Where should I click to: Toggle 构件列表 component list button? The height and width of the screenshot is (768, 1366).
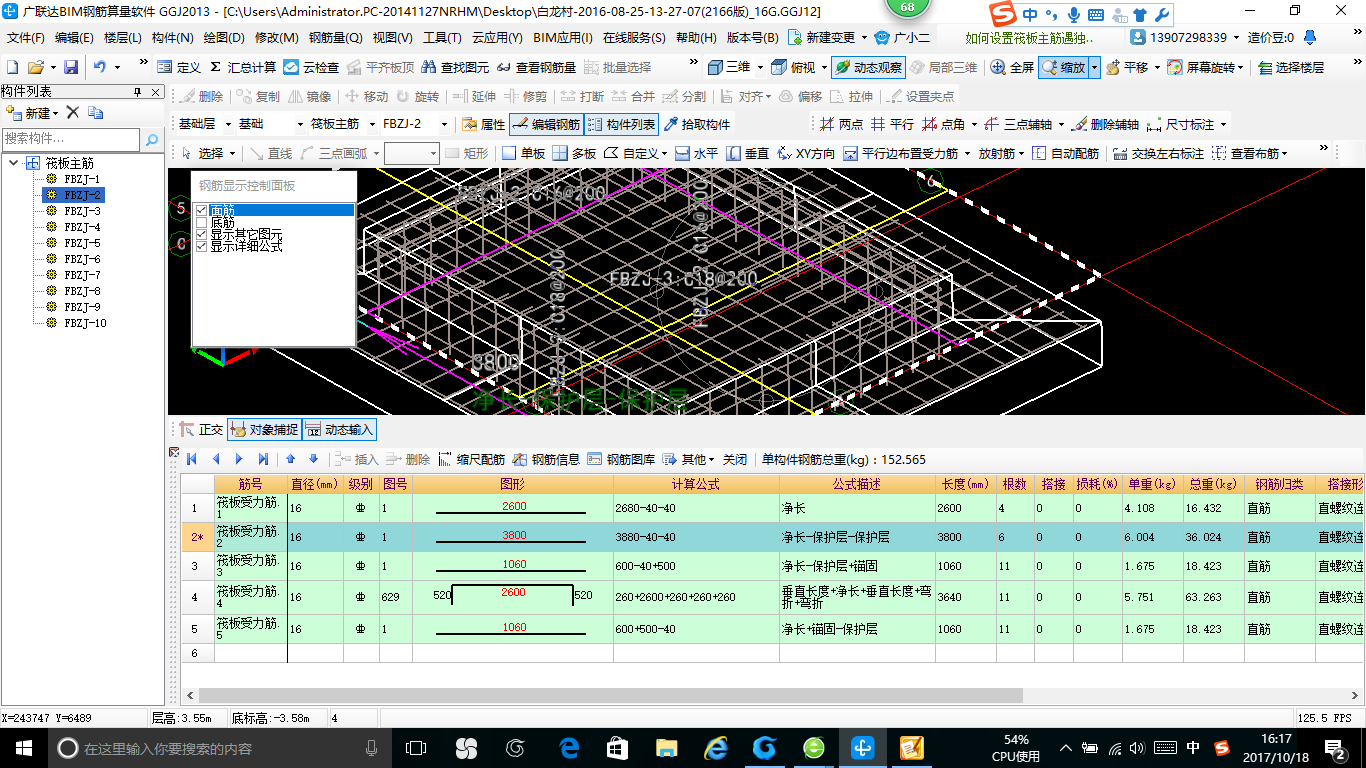pyautogui.click(x=620, y=125)
